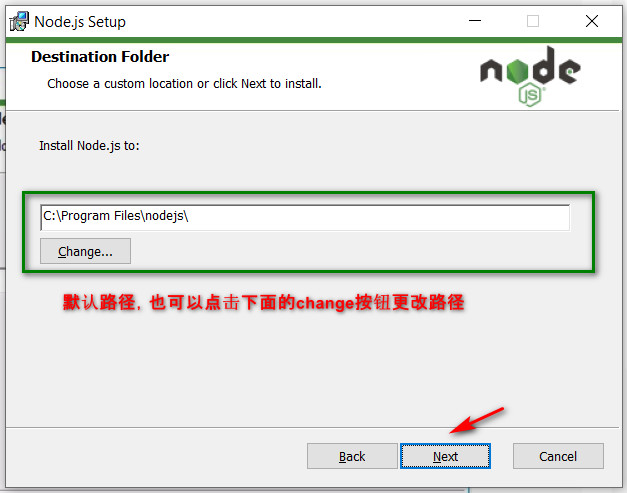This screenshot has width=627, height=493.
Task: Click the "Node.js Setup" title bar text
Action: [80, 22]
